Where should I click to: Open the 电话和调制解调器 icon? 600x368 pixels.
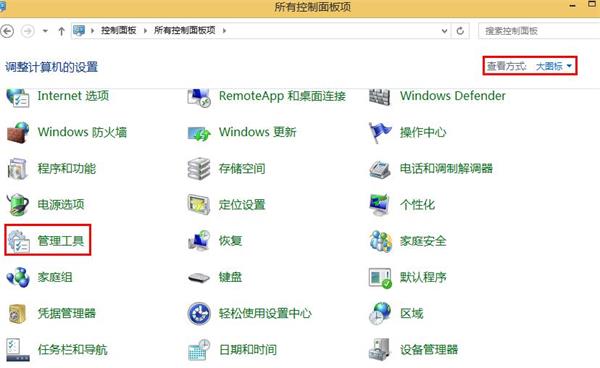(380, 169)
